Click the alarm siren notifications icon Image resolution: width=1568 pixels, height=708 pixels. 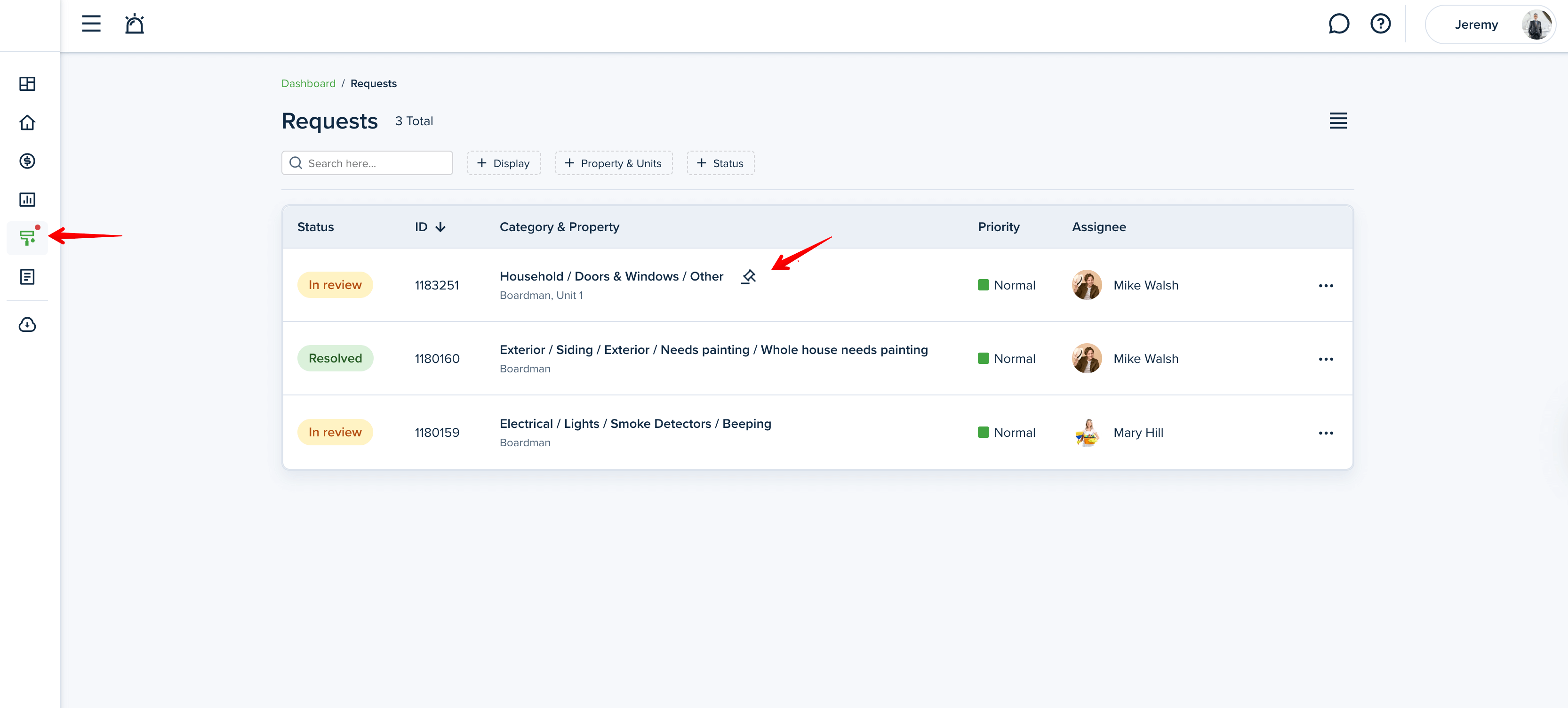[134, 24]
